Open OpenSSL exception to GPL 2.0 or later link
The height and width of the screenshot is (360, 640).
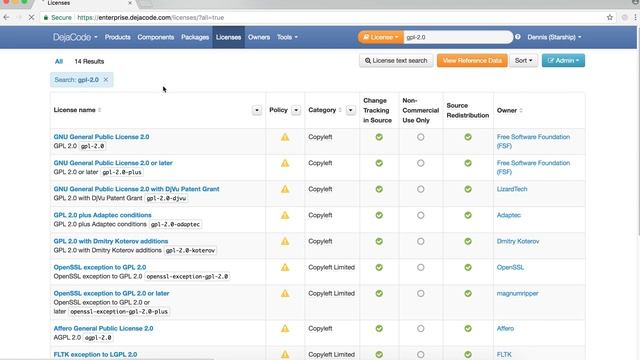[x=111, y=293]
